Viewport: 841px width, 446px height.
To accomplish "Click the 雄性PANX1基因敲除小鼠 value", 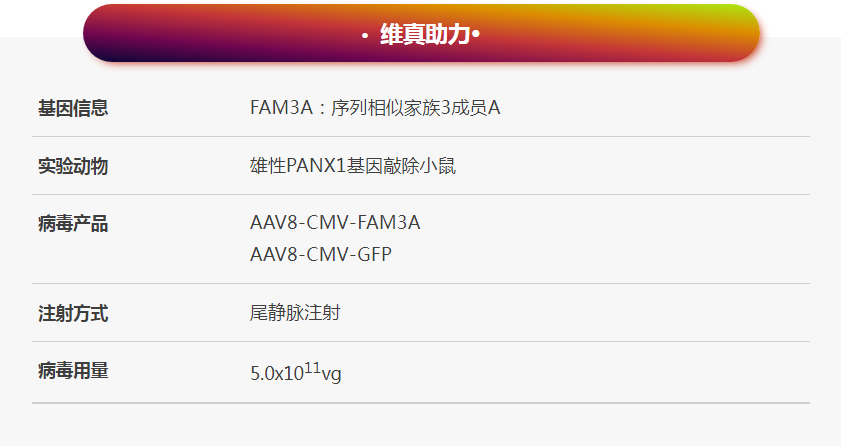I will click(x=352, y=166).
